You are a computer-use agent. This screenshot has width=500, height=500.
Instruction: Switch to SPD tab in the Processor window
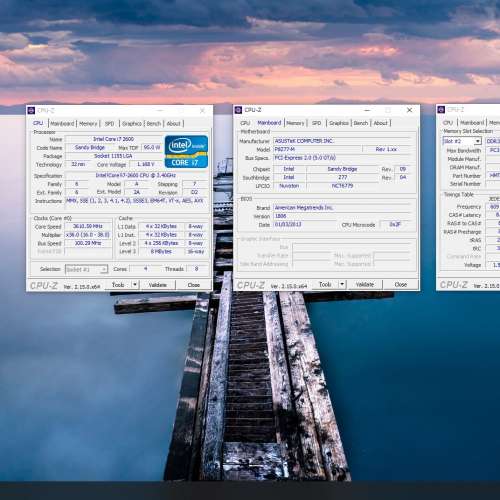(x=109, y=123)
